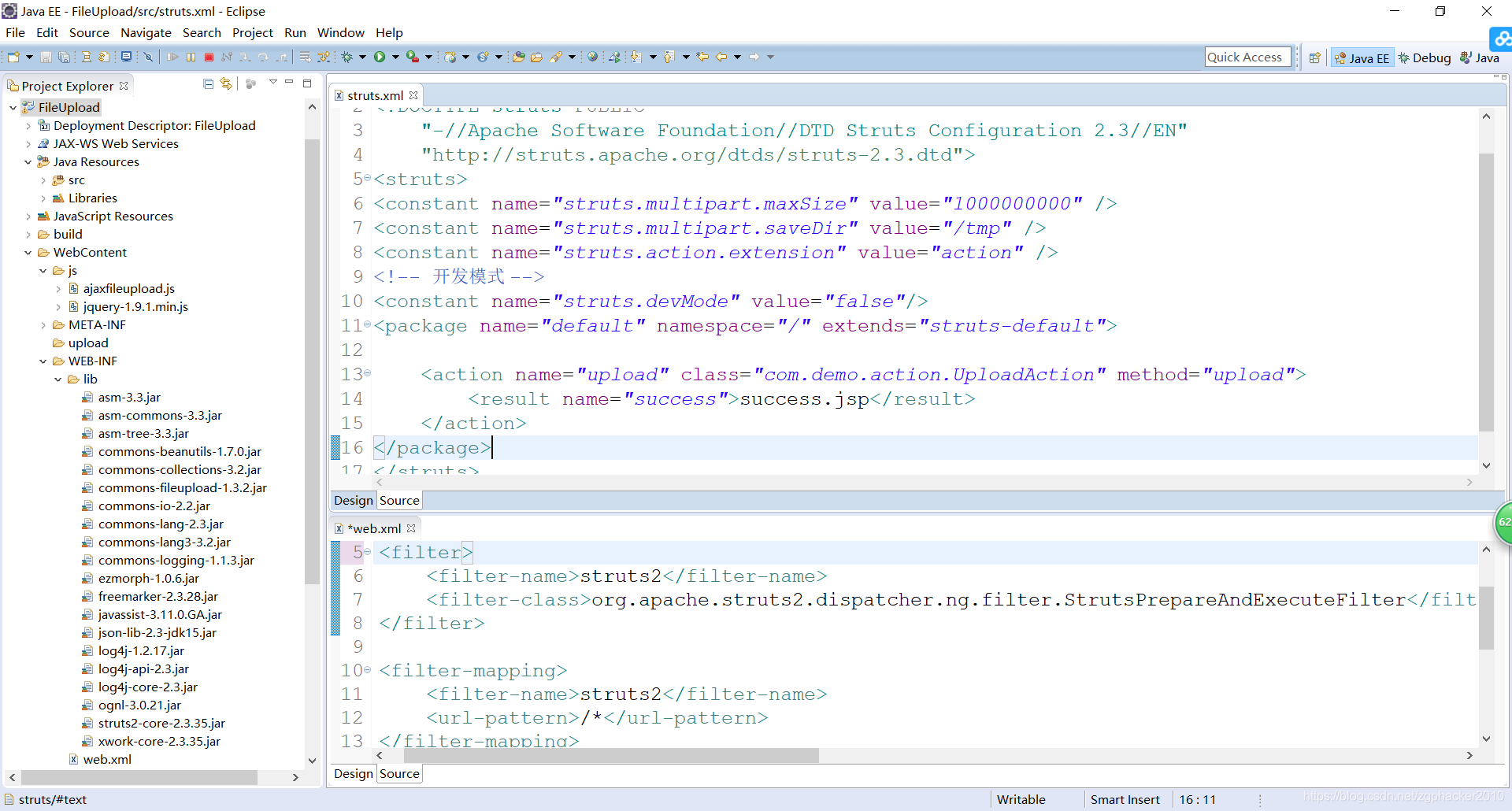Click the Previous Annotation icon
Screen dimensions: 1512x811
coord(669,57)
